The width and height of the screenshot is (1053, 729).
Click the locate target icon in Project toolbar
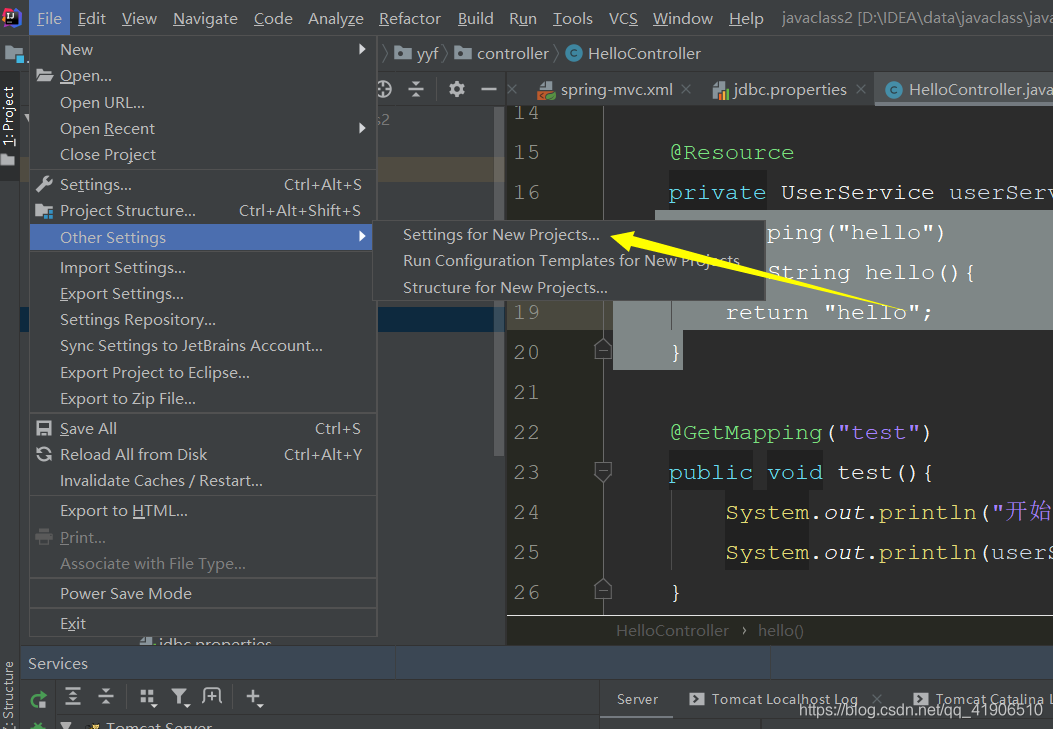(x=383, y=89)
